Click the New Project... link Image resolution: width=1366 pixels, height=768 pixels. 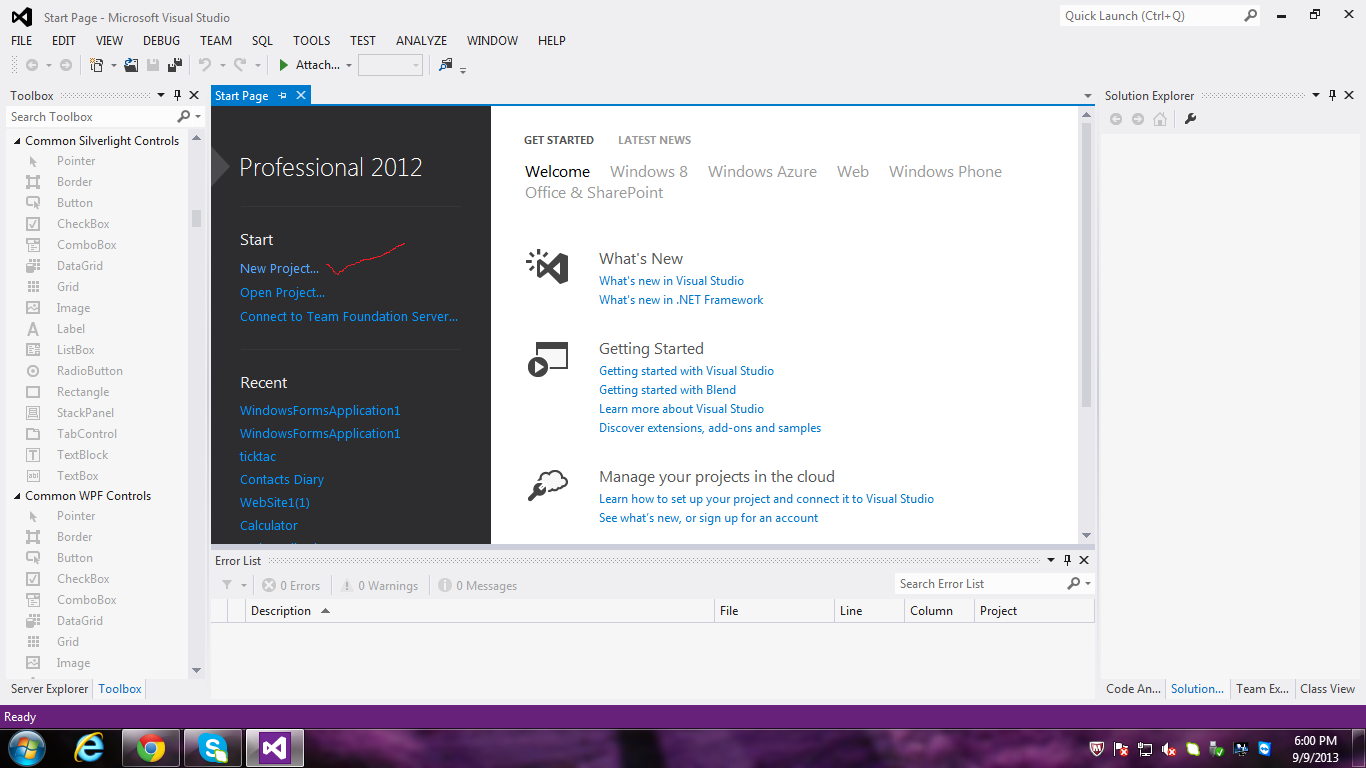click(x=279, y=269)
